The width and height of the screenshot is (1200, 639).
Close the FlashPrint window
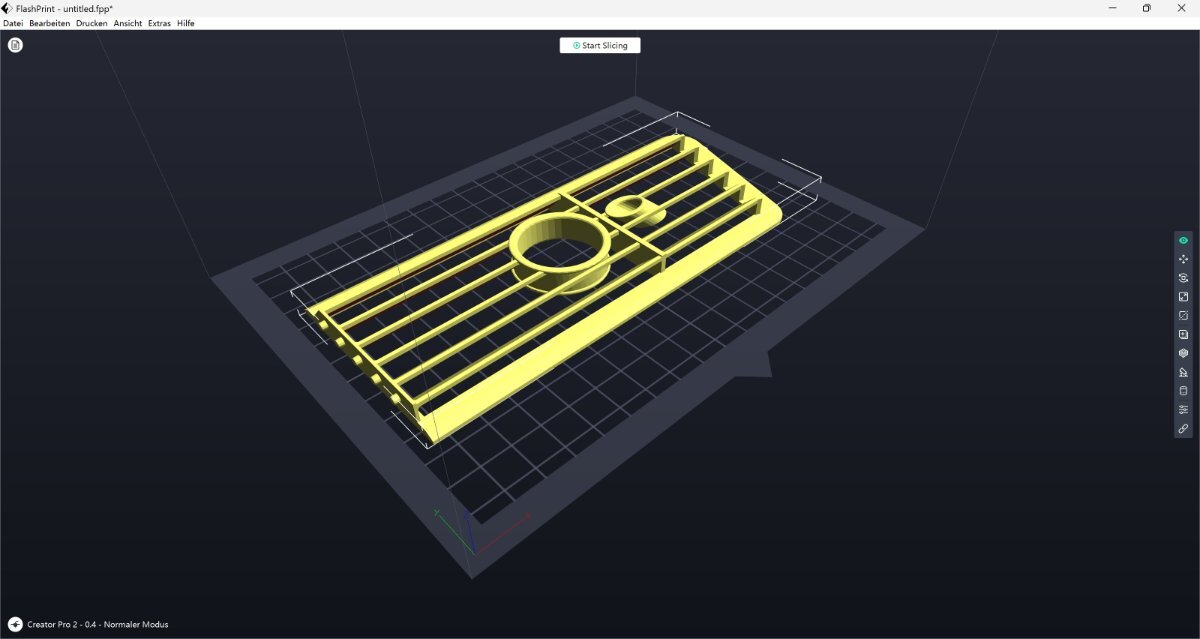click(1181, 8)
